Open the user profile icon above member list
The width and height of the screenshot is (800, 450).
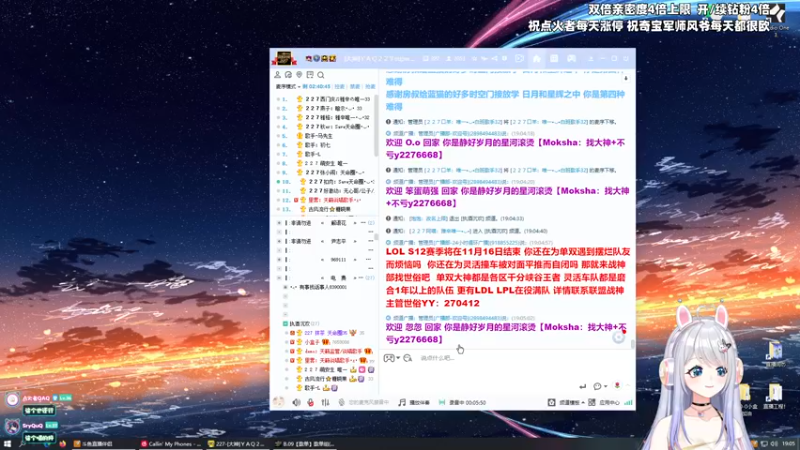(278, 75)
